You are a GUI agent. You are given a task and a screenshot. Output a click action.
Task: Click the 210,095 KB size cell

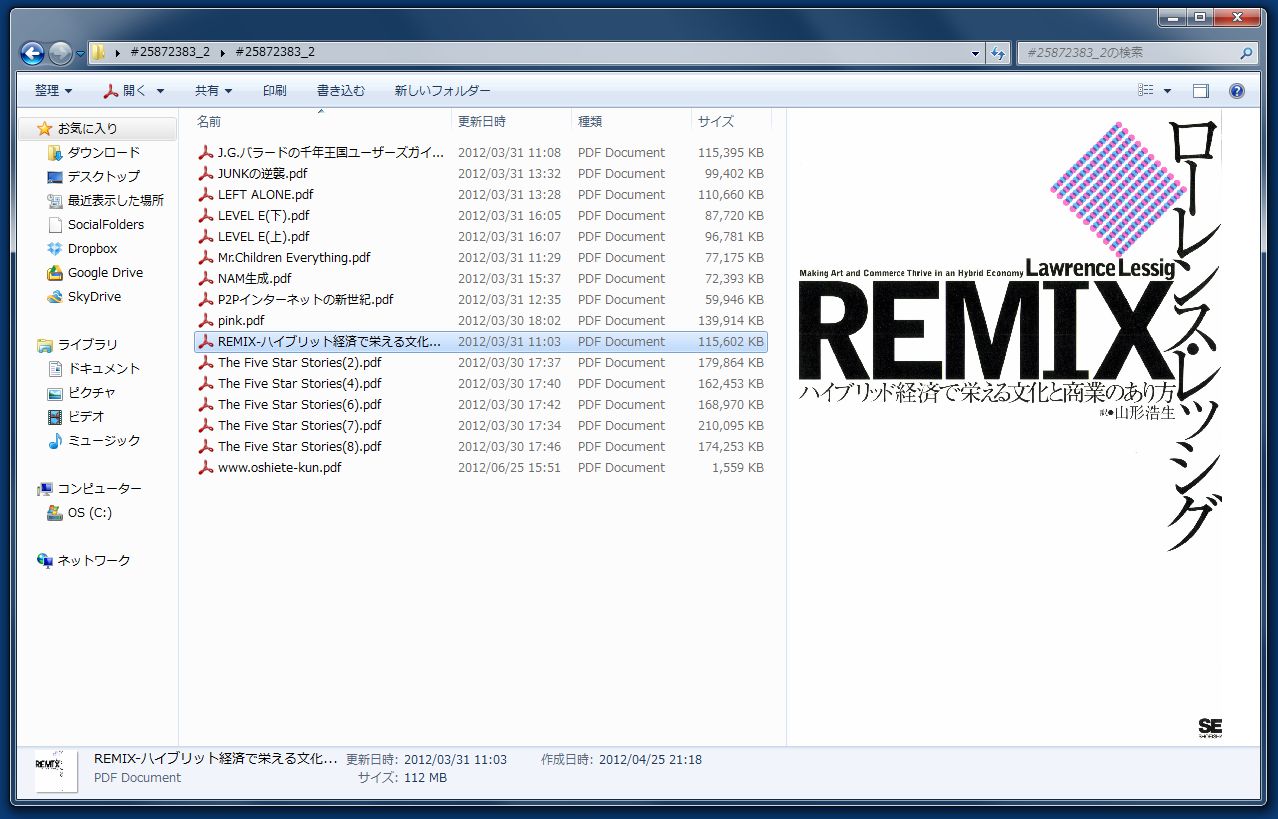(x=730, y=425)
